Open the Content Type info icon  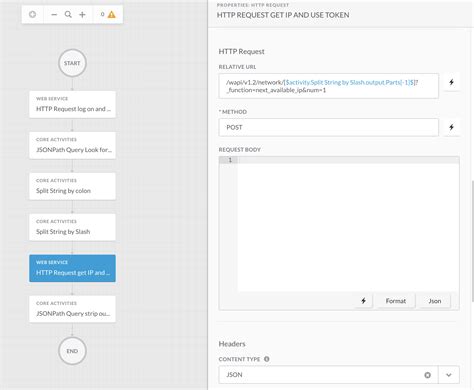(x=267, y=359)
